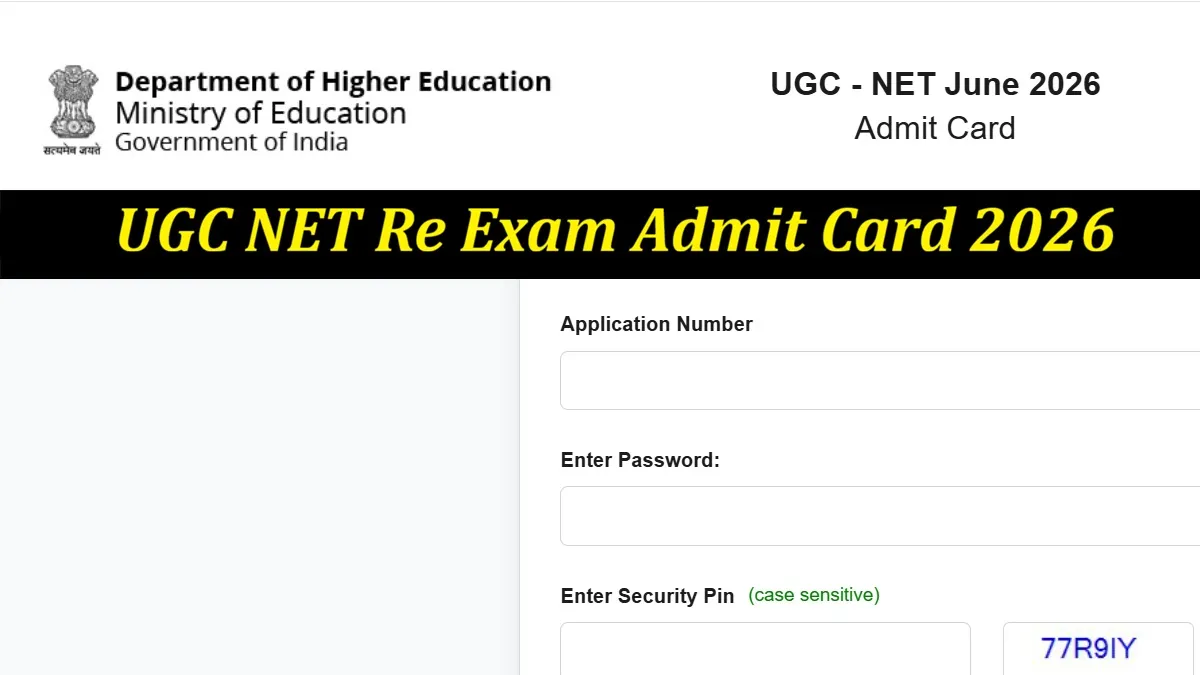The width and height of the screenshot is (1200, 675).
Task: Click the National Emblem of India logo
Action: click(x=72, y=103)
